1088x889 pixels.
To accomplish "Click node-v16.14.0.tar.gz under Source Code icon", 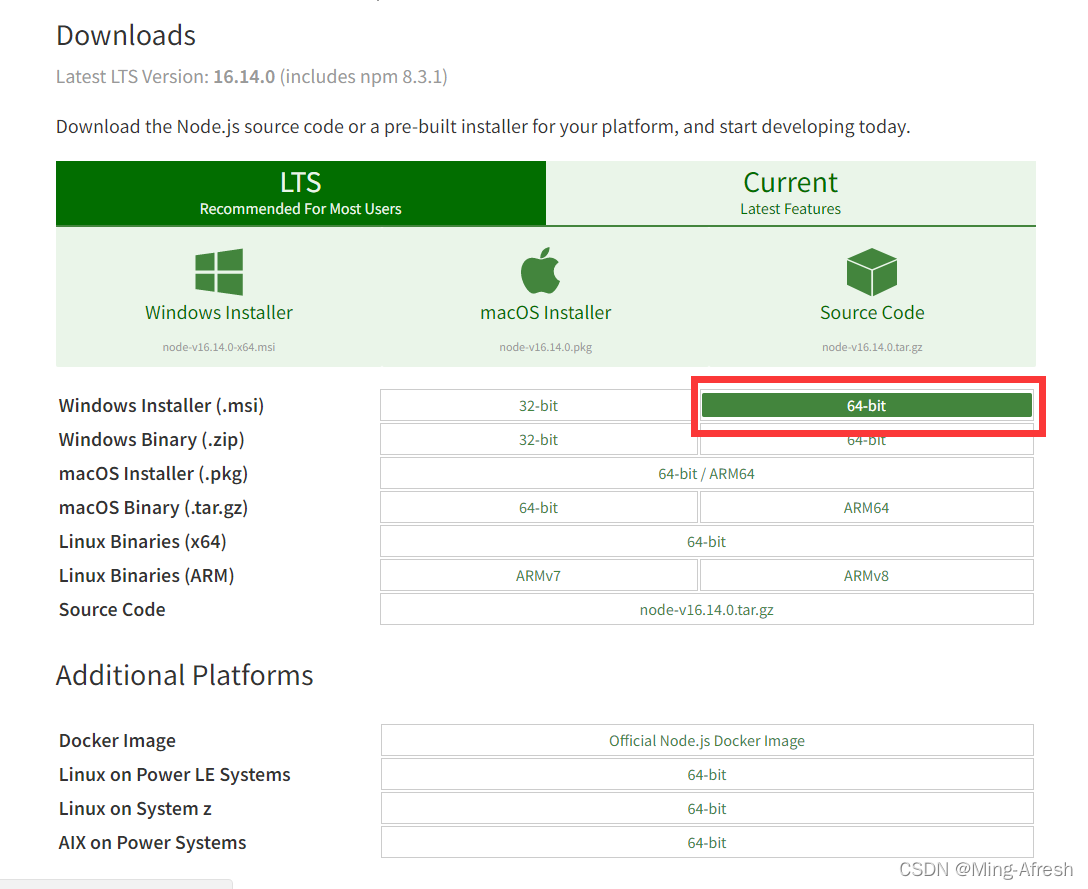I will tap(872, 347).
